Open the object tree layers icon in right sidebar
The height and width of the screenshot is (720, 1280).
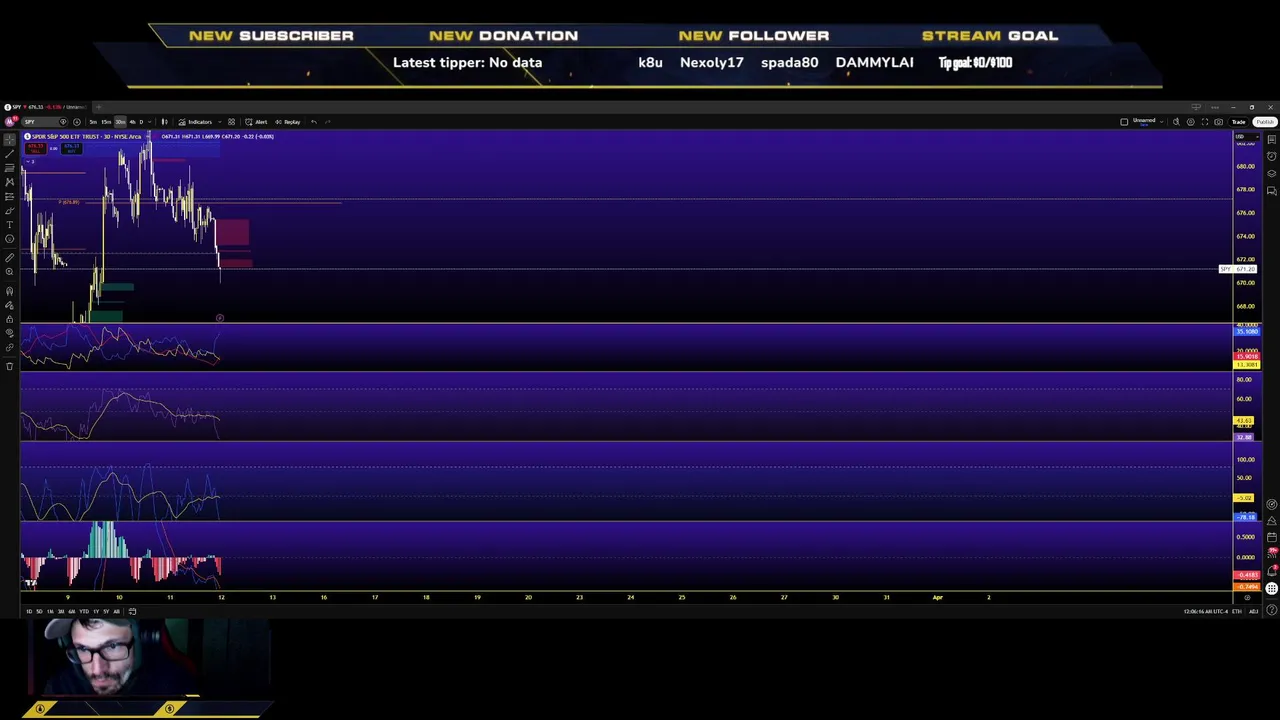tap(1272, 173)
